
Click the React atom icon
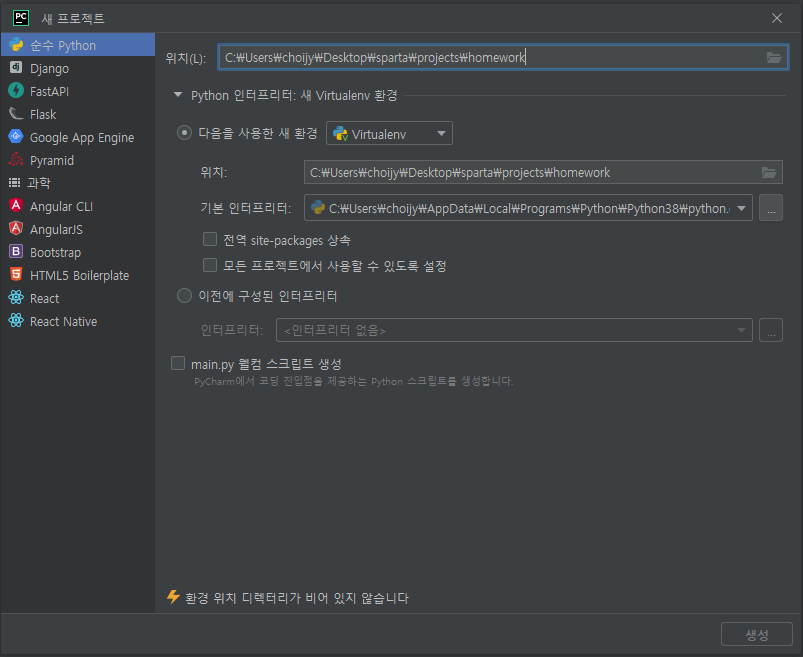16,298
